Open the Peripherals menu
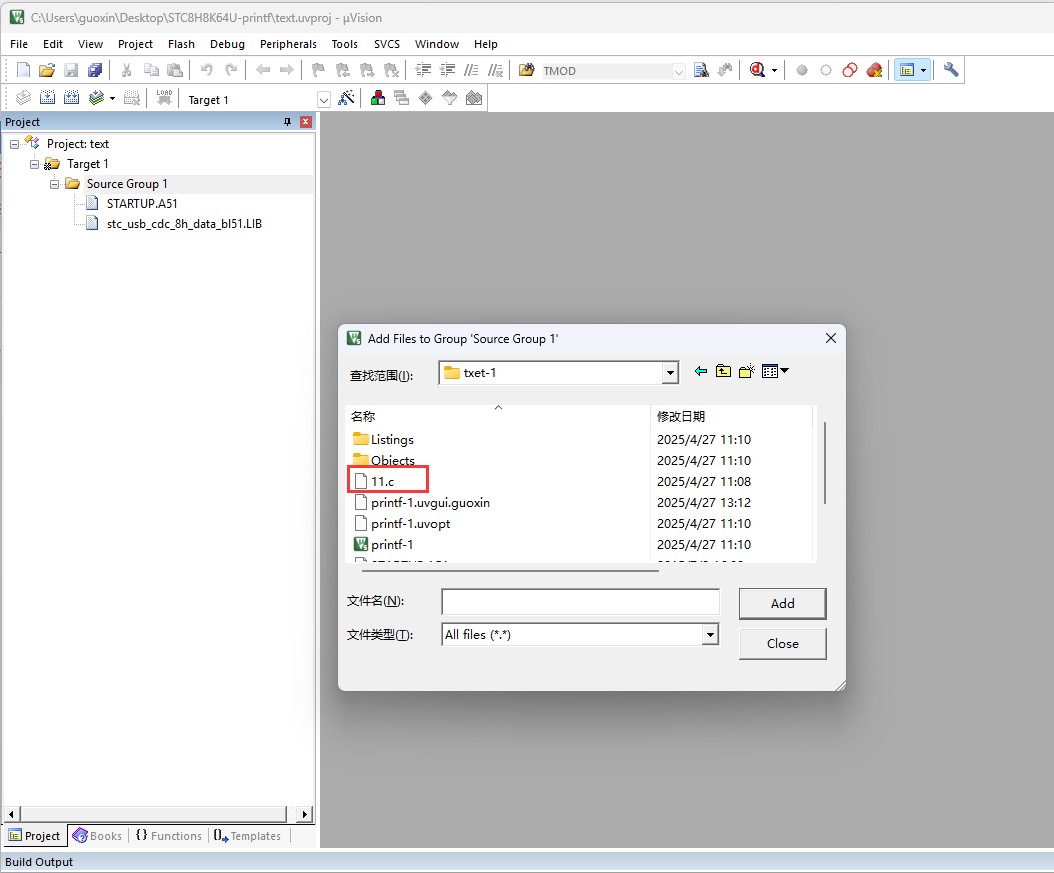Screen dimensions: 1054x873 [288, 44]
